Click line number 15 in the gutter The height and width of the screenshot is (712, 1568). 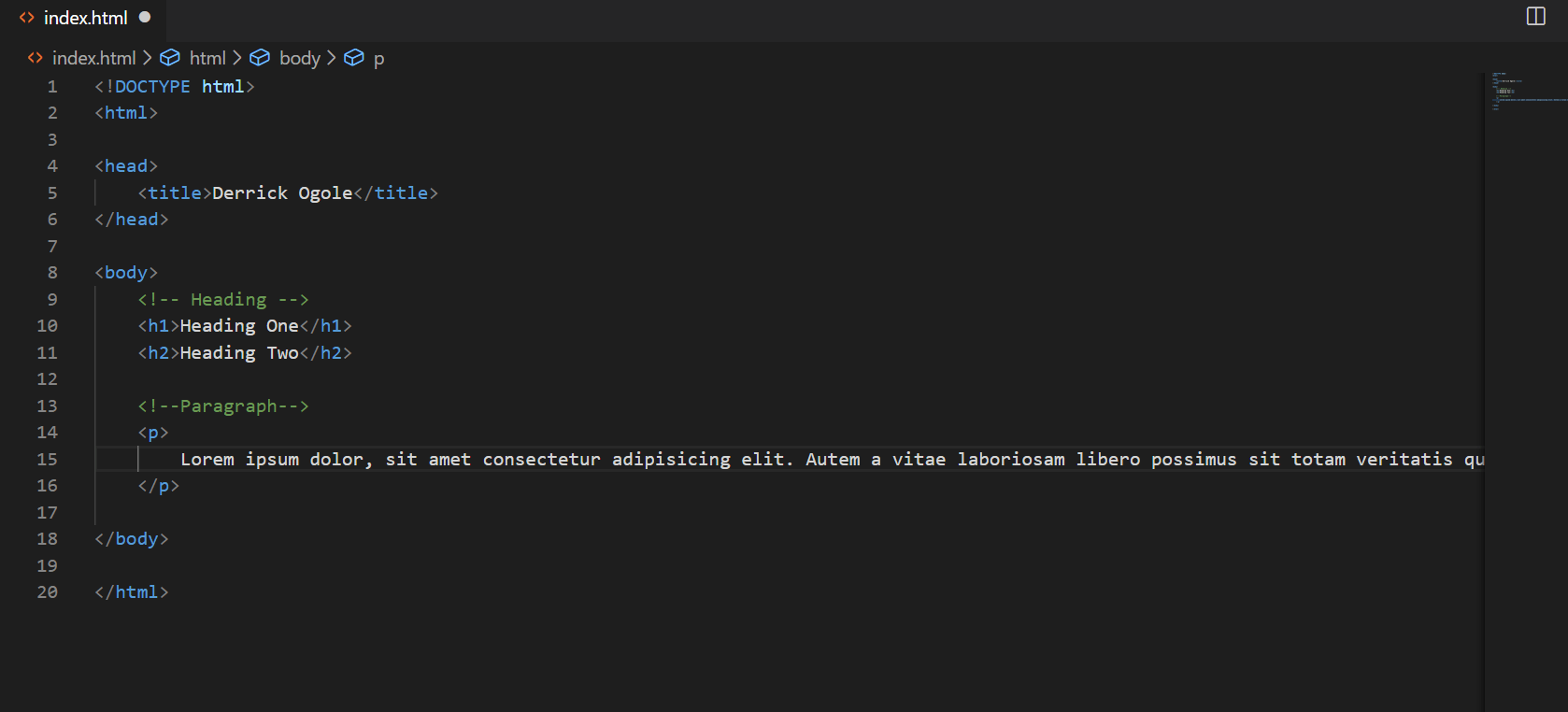pos(47,459)
